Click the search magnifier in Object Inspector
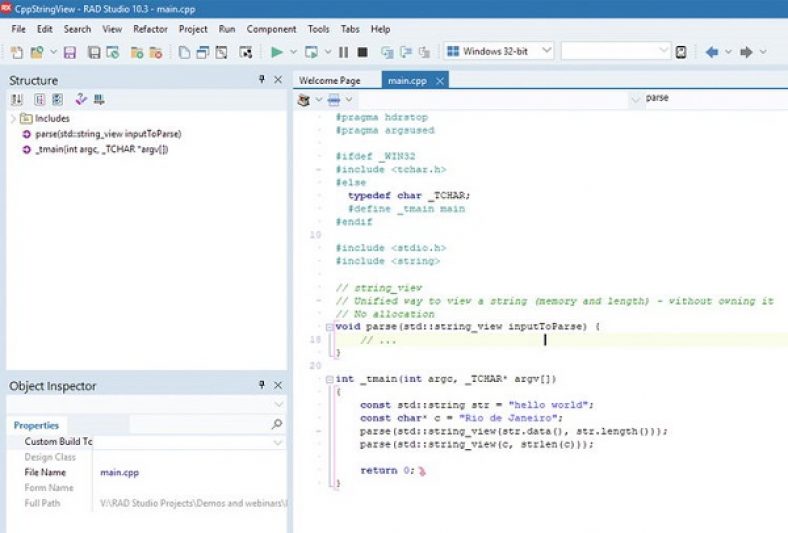The image size is (788, 533). (277, 424)
